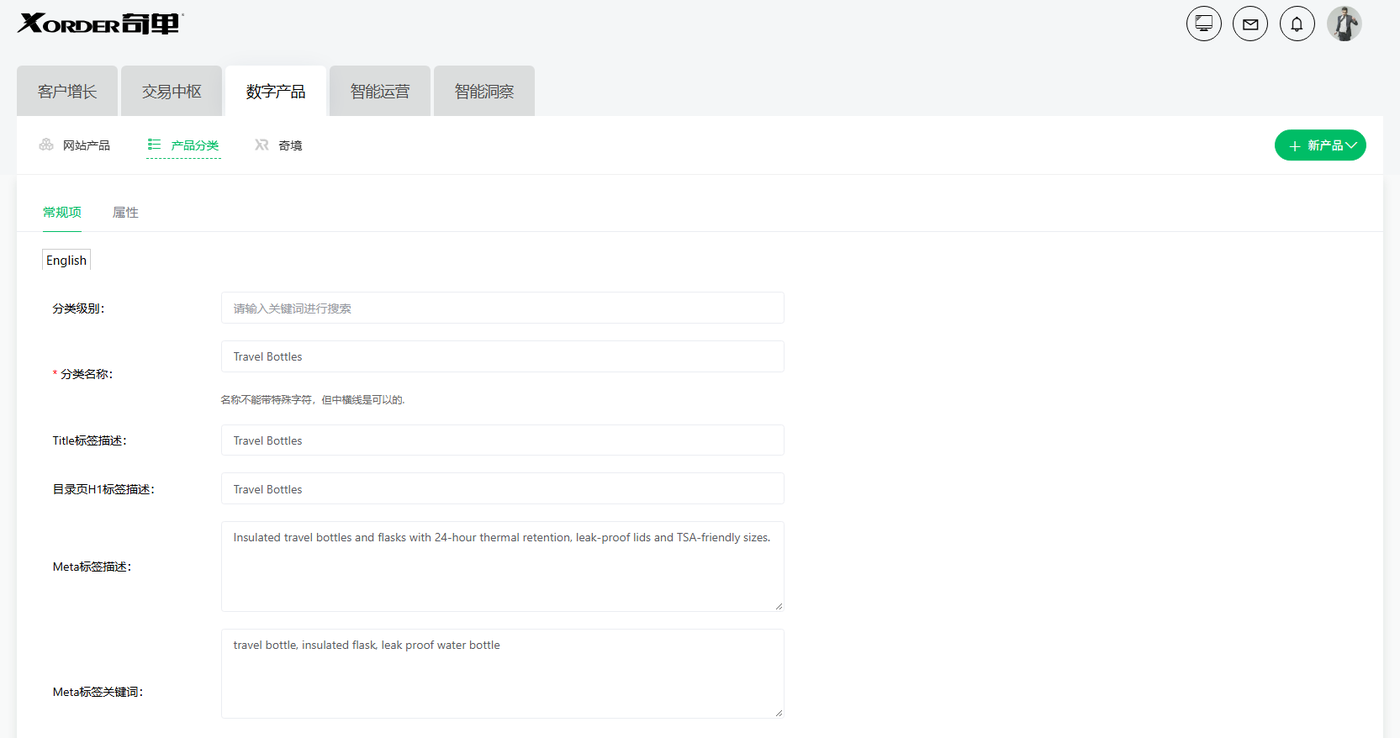
Task: Open the 智能洞察 tab
Action: (x=484, y=91)
